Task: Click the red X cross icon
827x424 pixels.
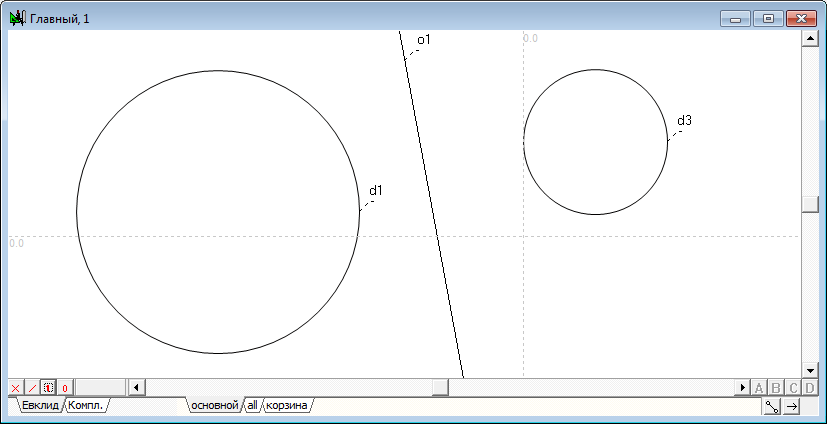Action: [15, 388]
